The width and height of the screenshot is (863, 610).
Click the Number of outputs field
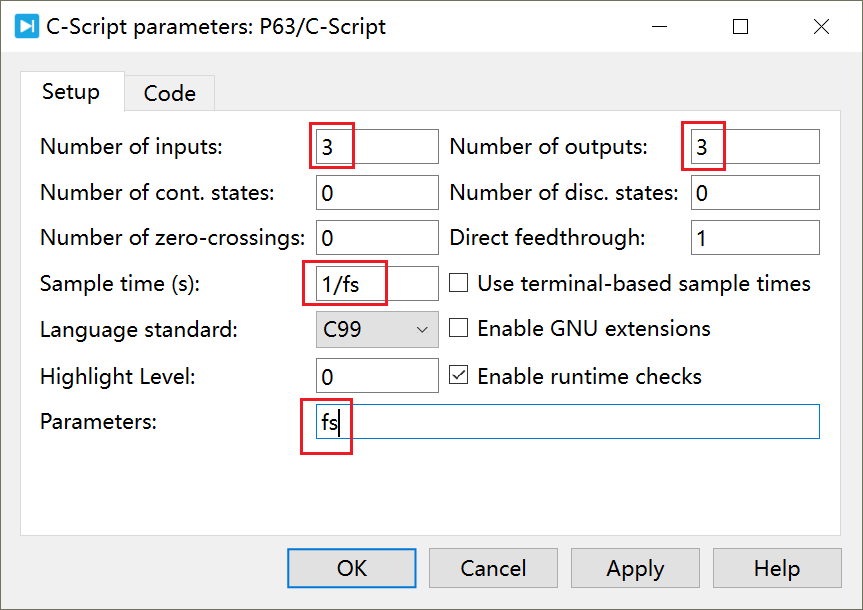coord(755,146)
